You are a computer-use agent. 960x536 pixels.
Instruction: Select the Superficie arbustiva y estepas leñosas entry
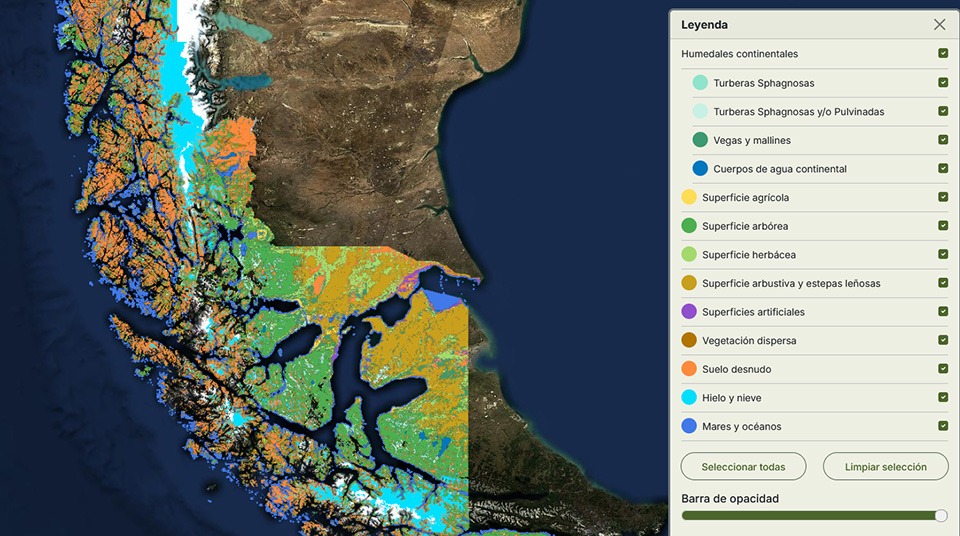(x=790, y=284)
